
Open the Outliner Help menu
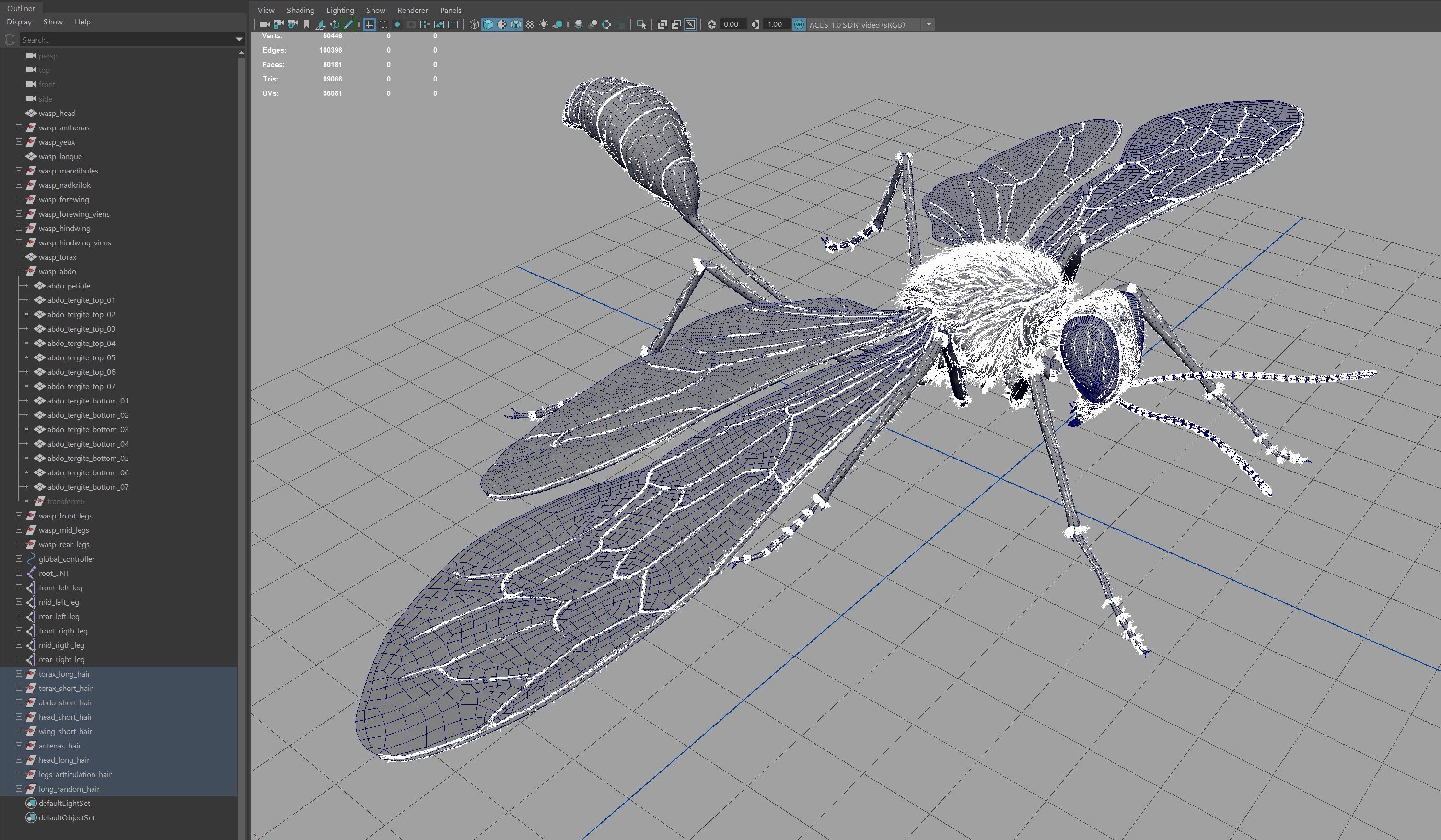82,22
